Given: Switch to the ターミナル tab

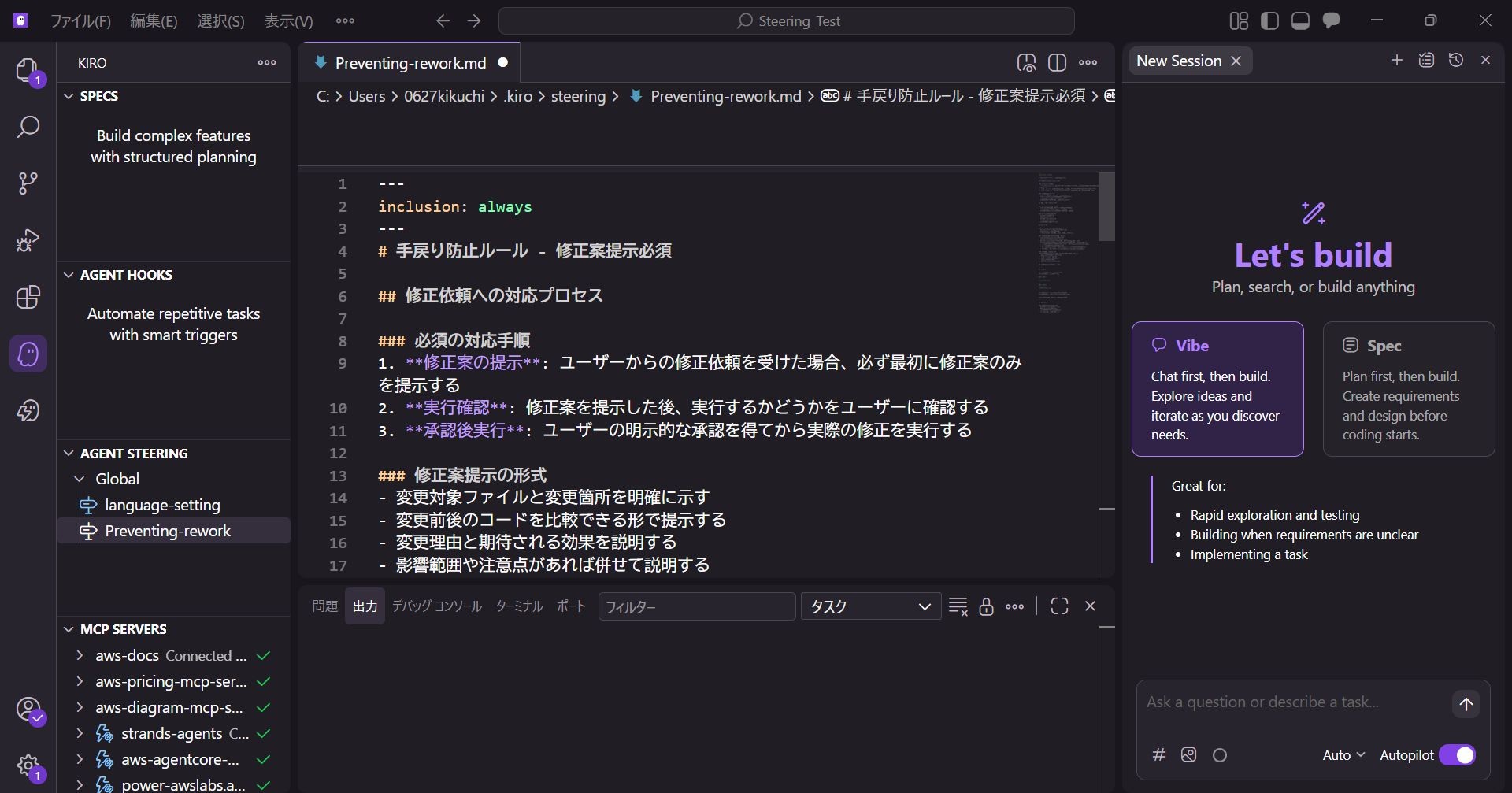Looking at the screenshot, I should point(518,606).
